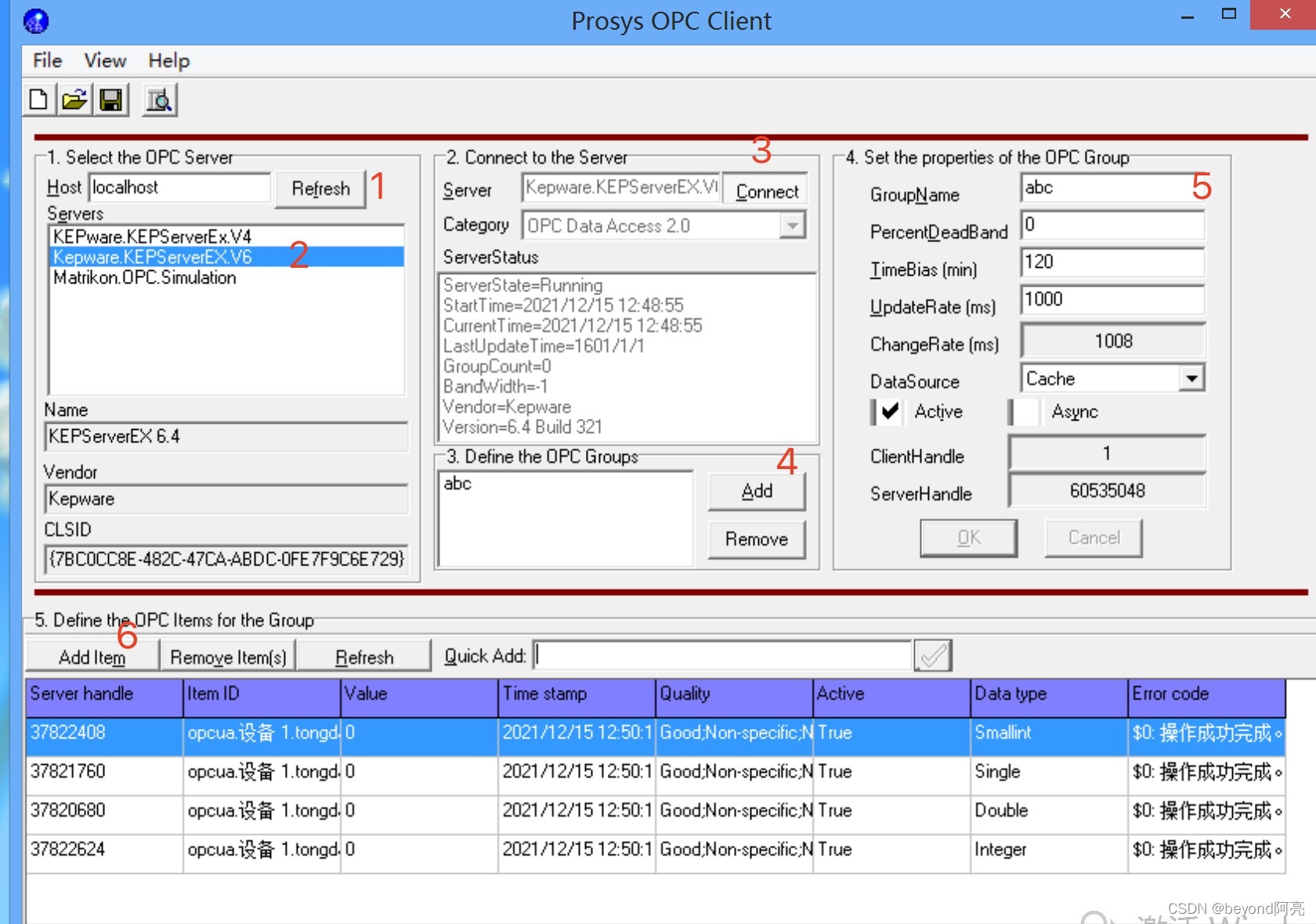1316x924 pixels.
Task: Open the Help menu
Action: click(169, 60)
